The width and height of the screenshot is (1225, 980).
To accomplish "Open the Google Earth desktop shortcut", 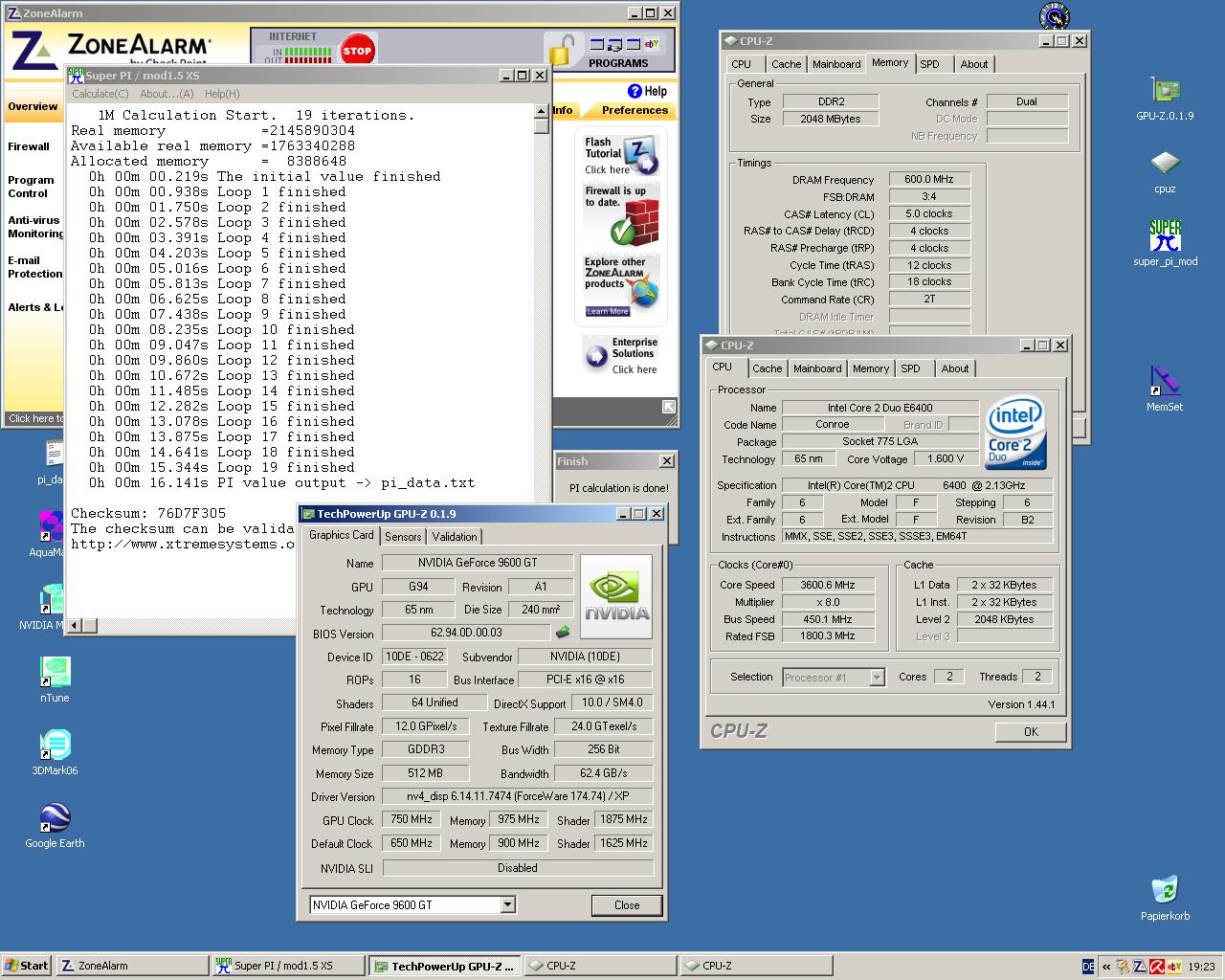I will 55,817.
